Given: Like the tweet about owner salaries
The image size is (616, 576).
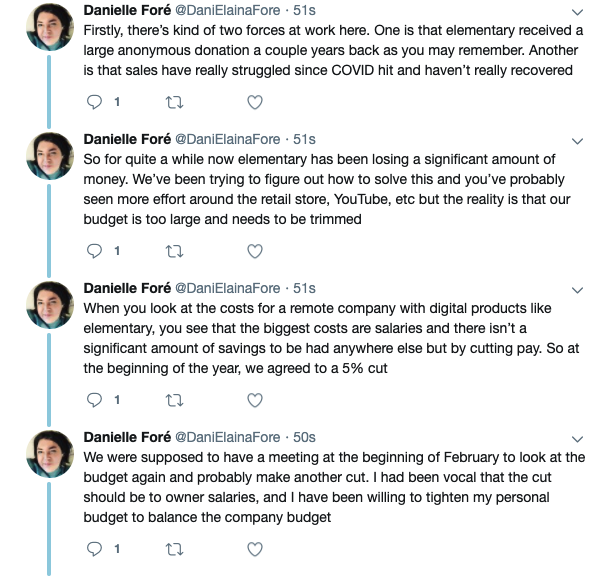Looking at the screenshot, I should coord(255,549).
